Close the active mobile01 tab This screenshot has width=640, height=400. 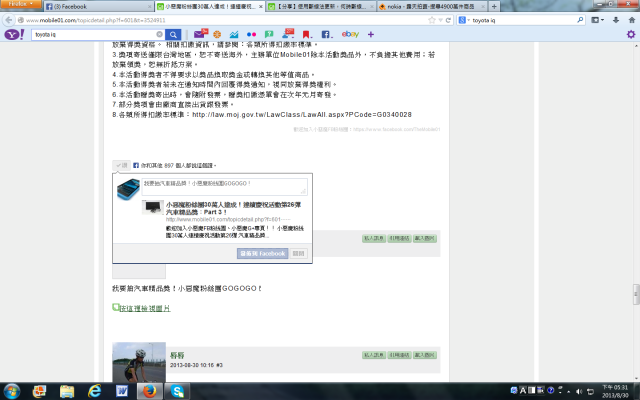(x=261, y=7)
